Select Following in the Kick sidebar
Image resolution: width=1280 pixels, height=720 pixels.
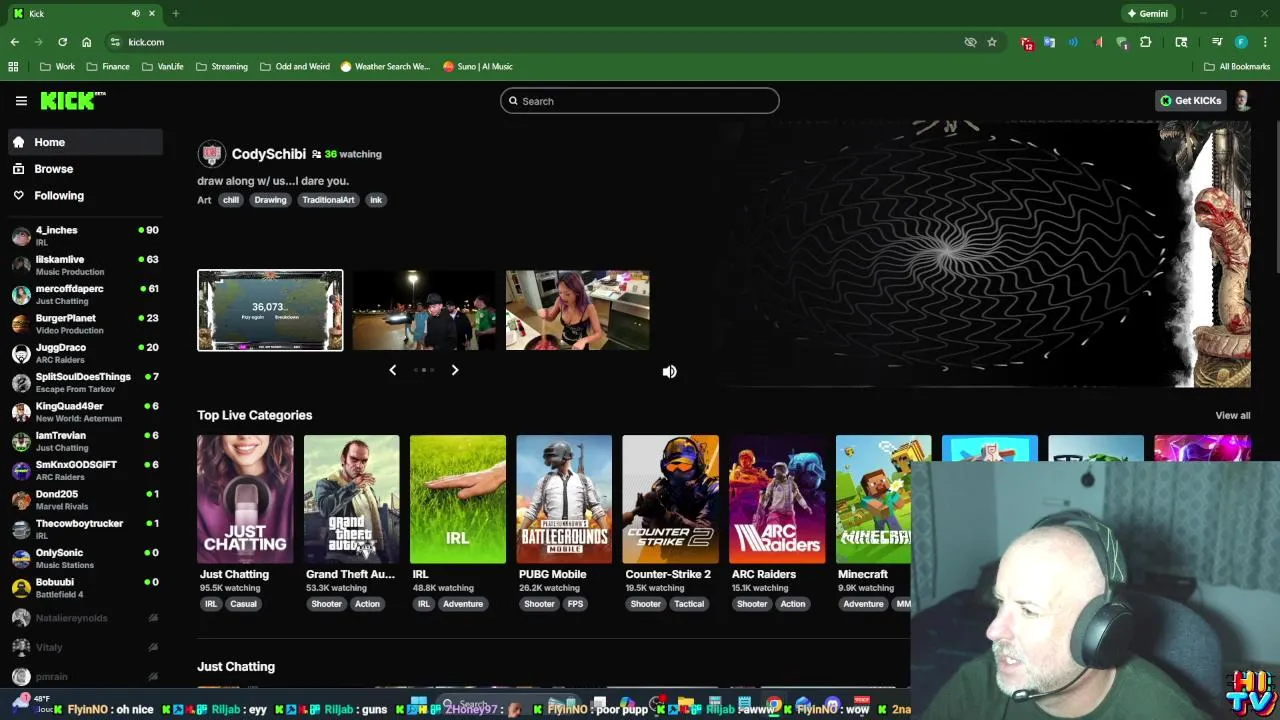coord(85,196)
